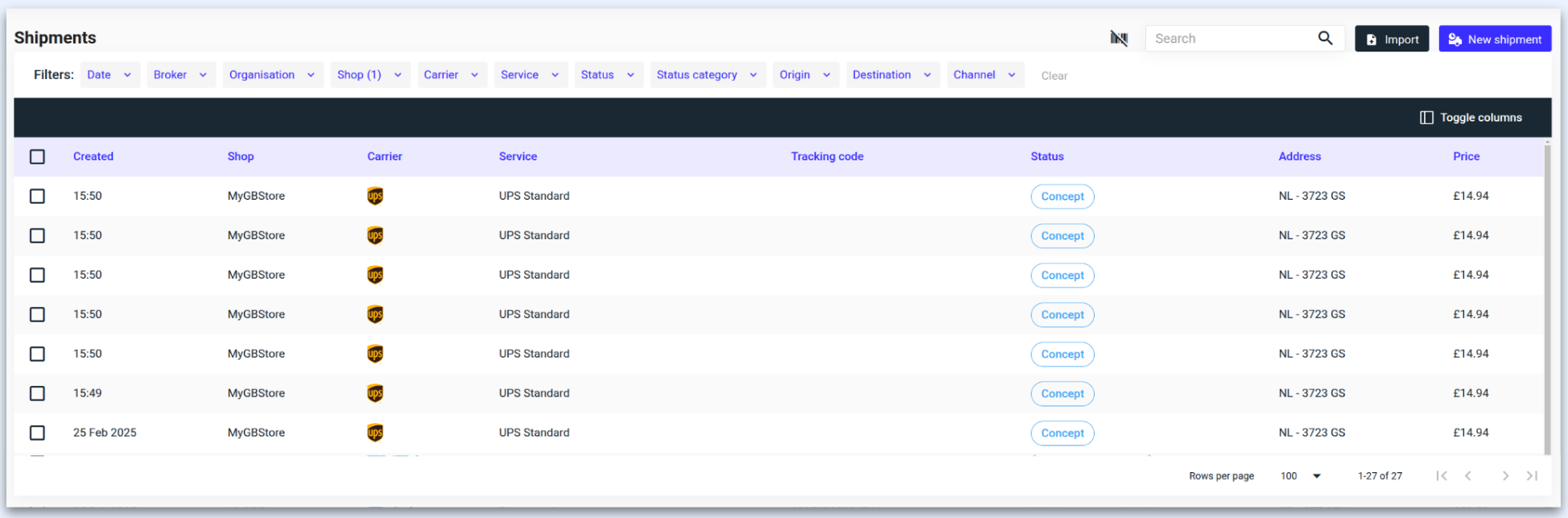Click the barcode scanner icon
This screenshot has width=1568, height=518.
click(1119, 39)
